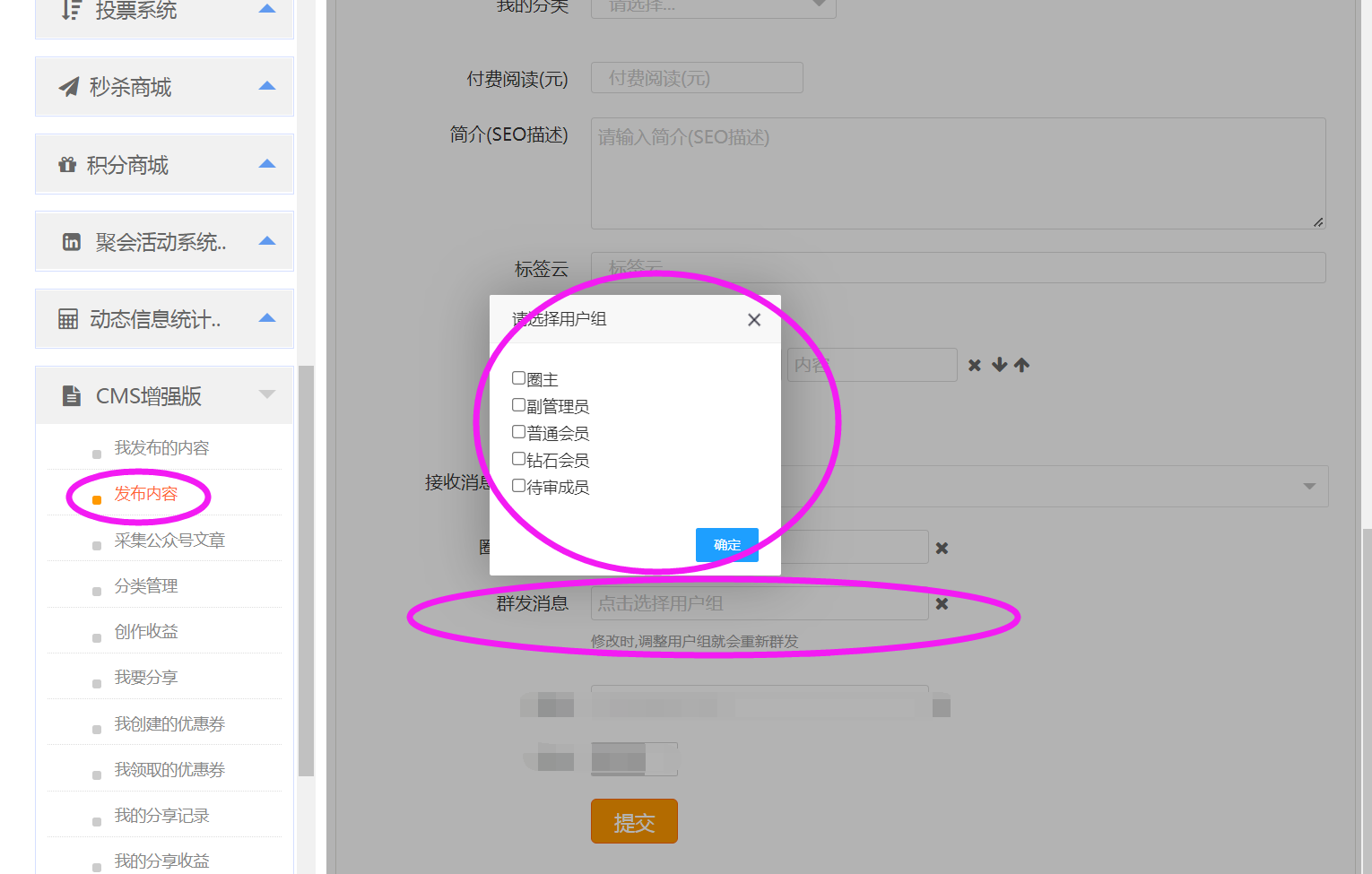The height and width of the screenshot is (874, 1372).
Task: Open 发布内容 in the sidebar
Action: [x=146, y=494]
